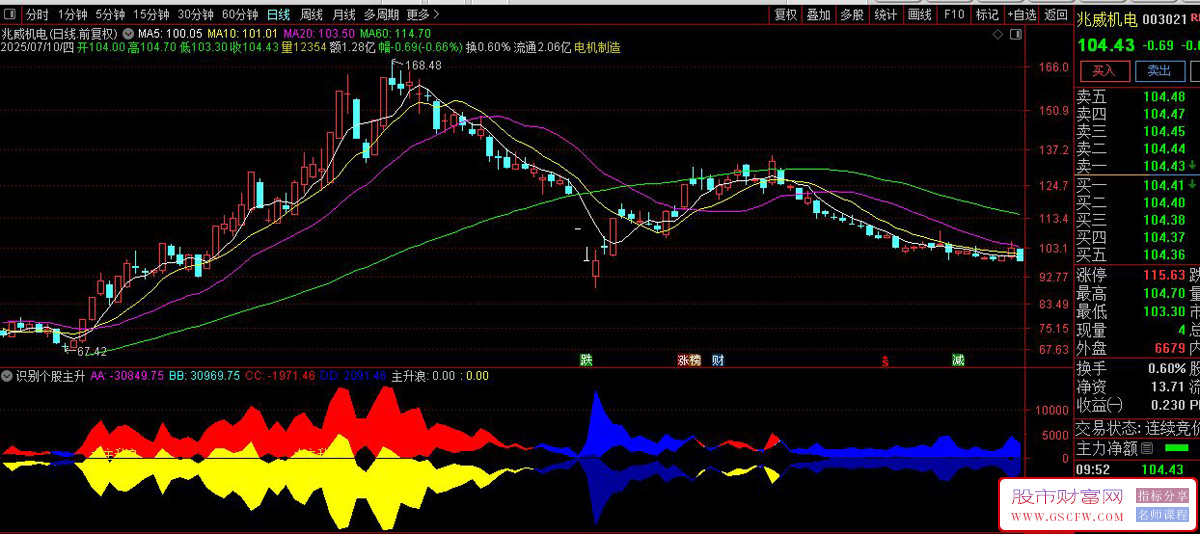Click the 卖三 price 104.45
The width and height of the screenshot is (1200, 534).
[1164, 131]
